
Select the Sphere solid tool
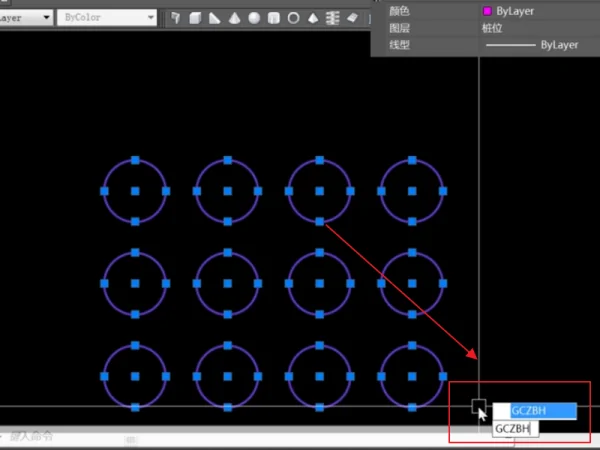[254, 18]
